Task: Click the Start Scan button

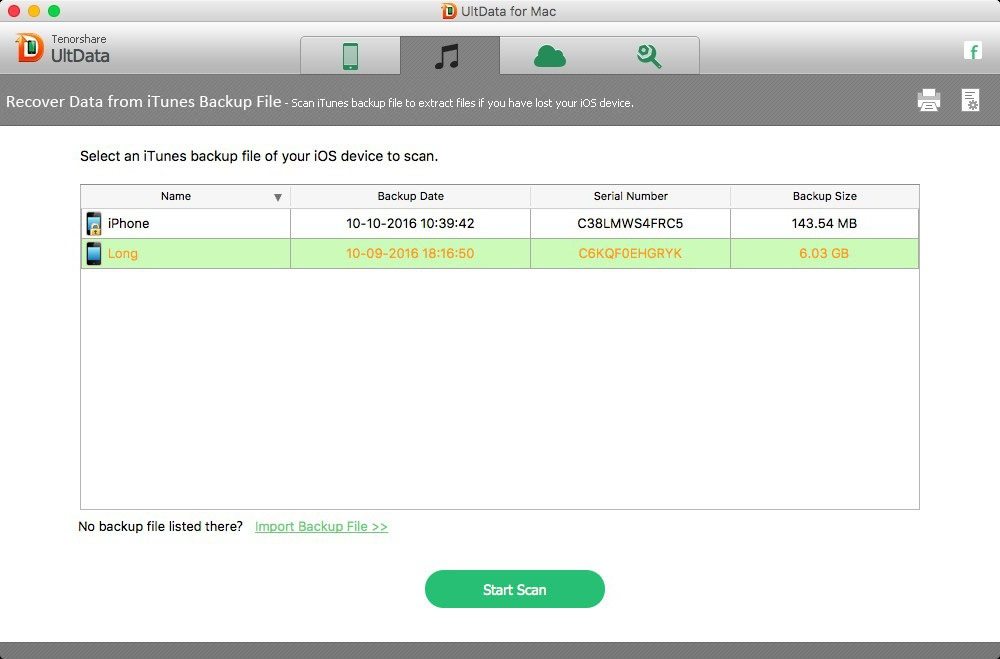Action: click(515, 589)
